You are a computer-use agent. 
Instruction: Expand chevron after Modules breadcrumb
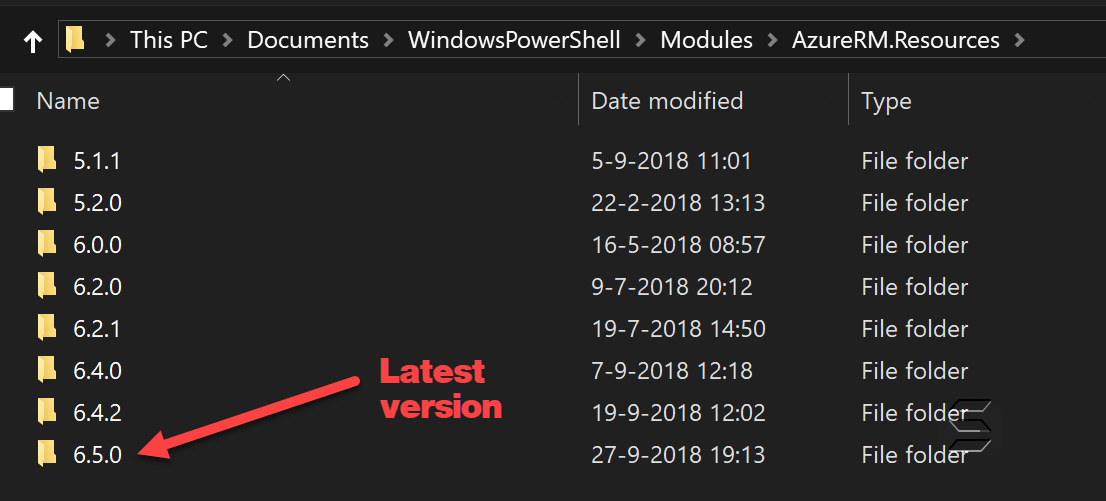point(772,40)
